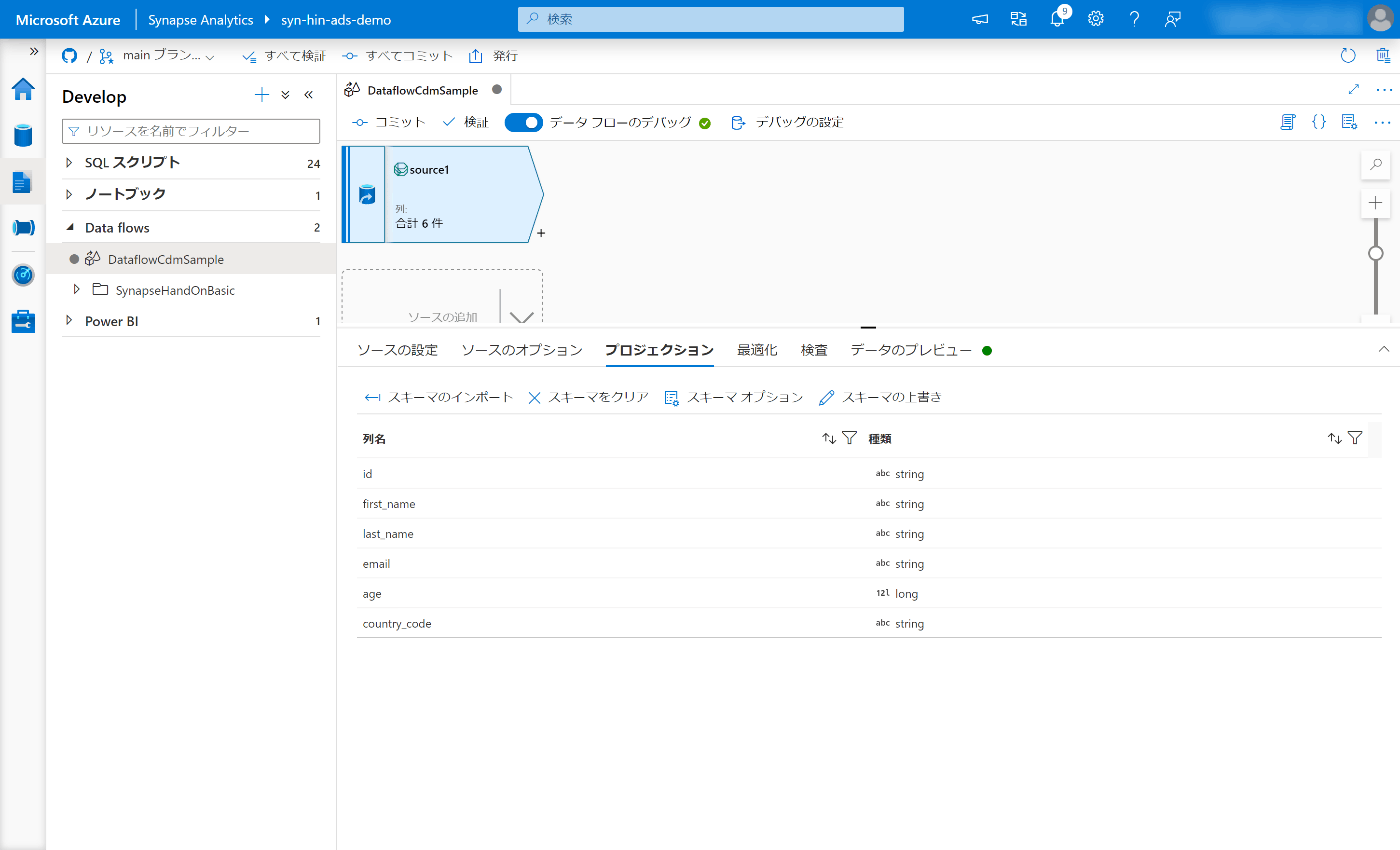The width and height of the screenshot is (1400, 850).
Task: Click Validate (検証) in dataflow toolbar
Action: click(x=465, y=122)
